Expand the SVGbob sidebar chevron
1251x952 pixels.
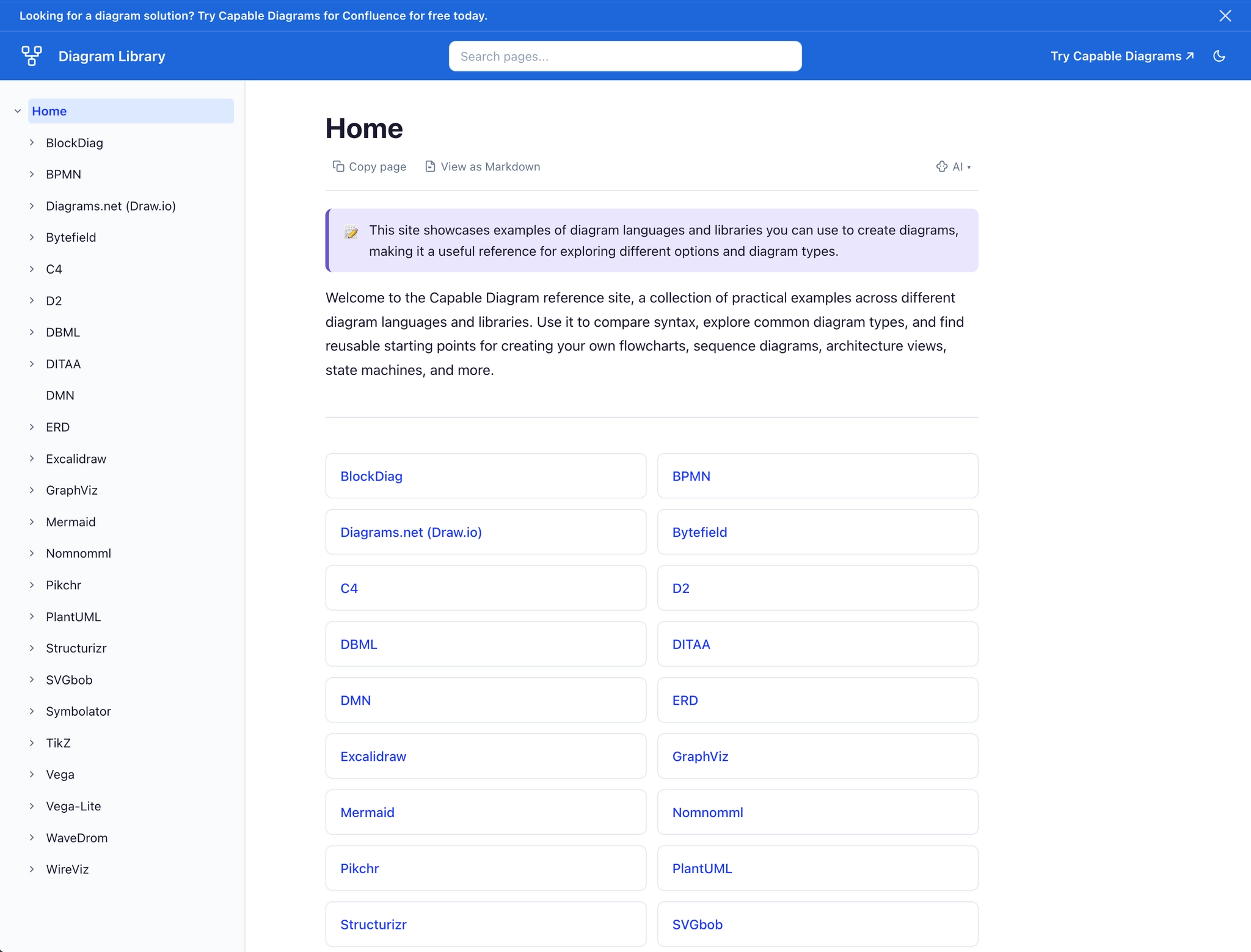[x=32, y=680]
